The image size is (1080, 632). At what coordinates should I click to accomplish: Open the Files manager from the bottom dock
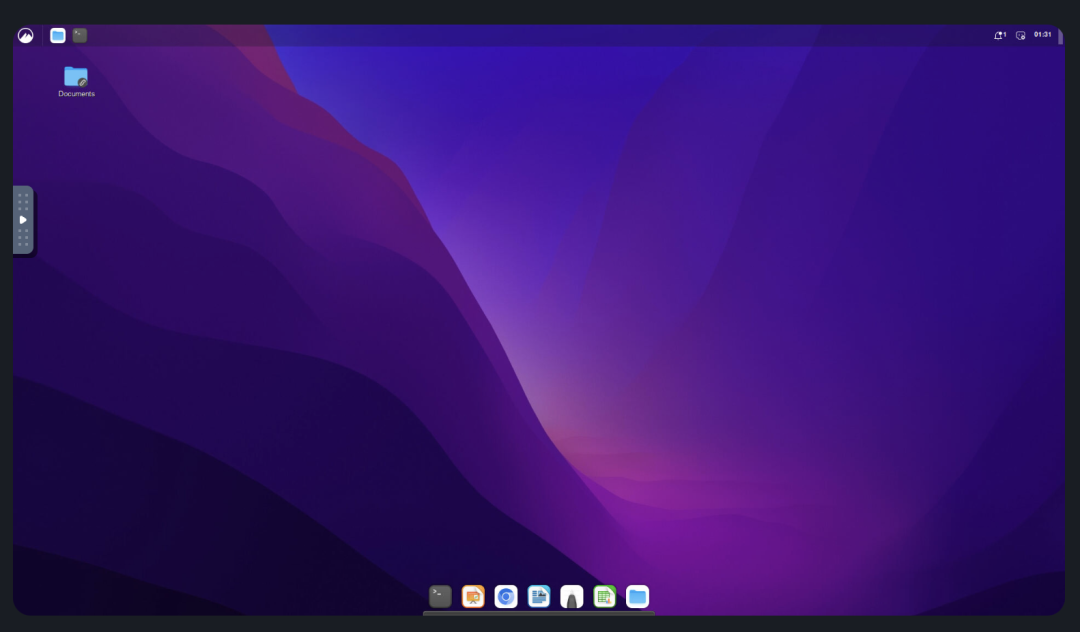click(x=637, y=597)
